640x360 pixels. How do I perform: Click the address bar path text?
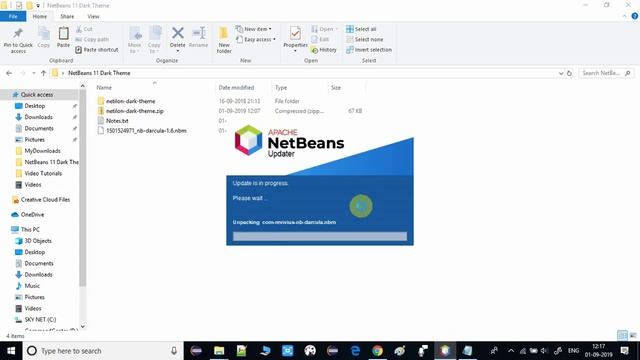[99, 73]
